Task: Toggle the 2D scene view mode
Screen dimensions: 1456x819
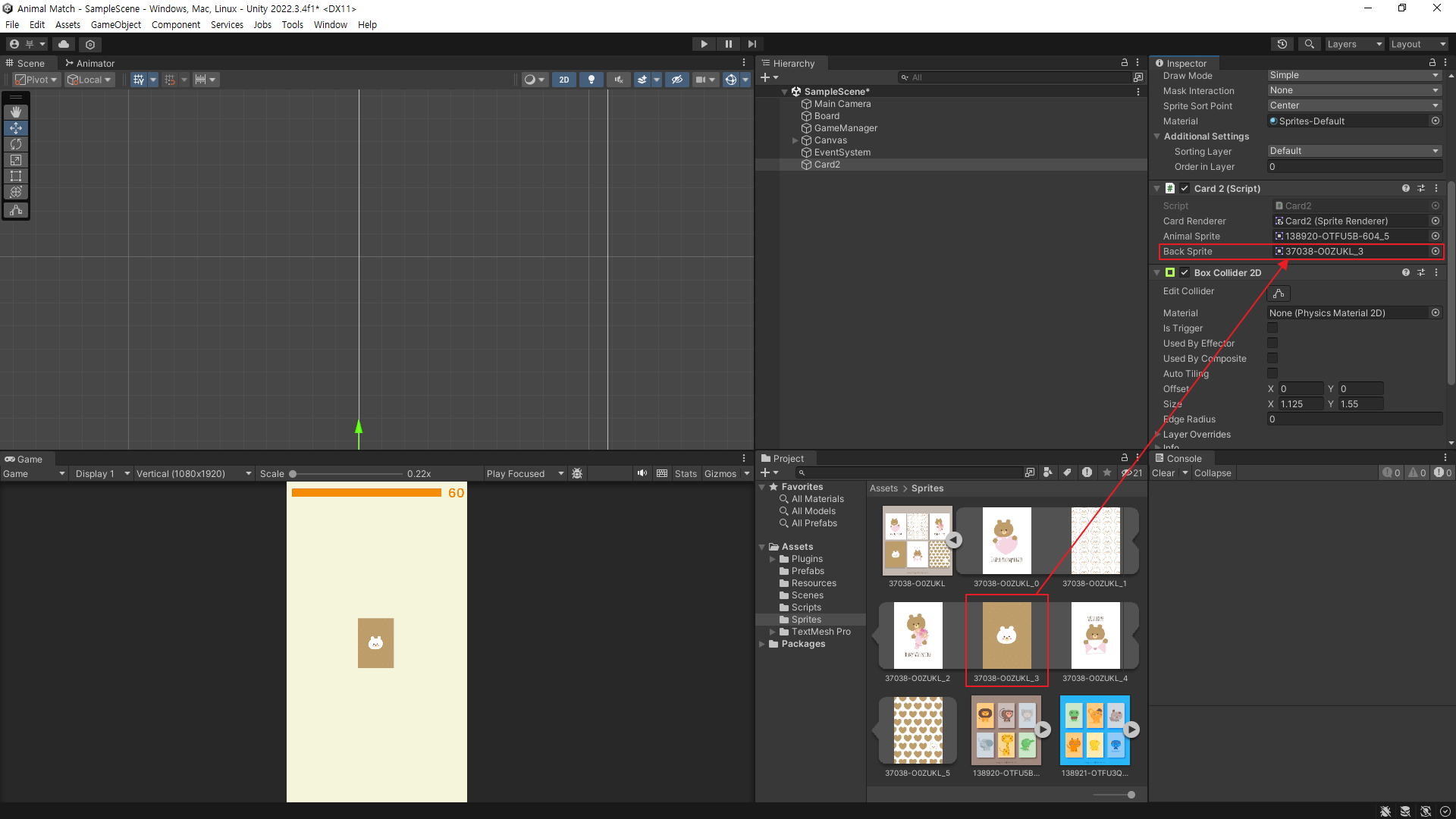Action: tap(563, 80)
